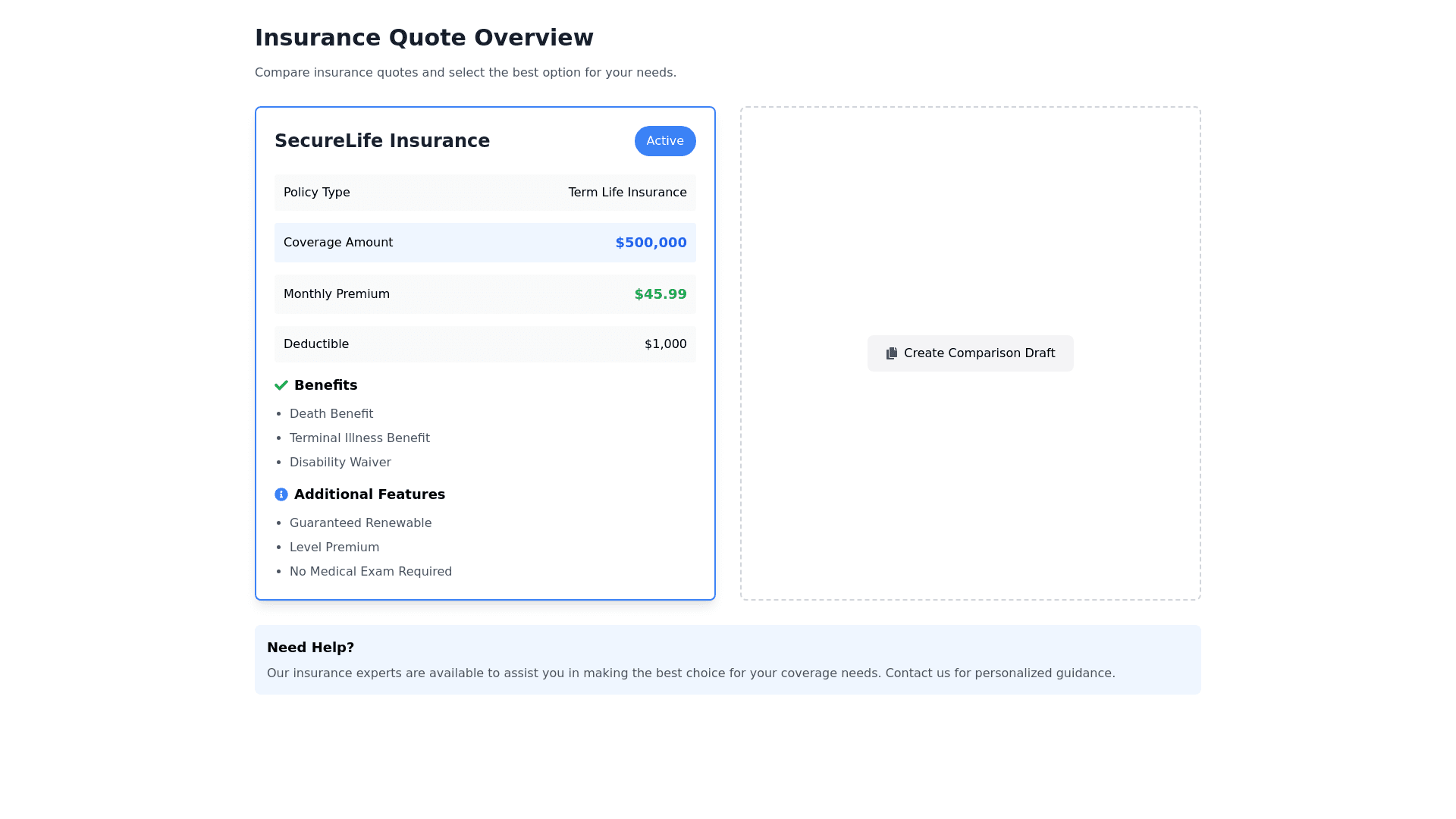Click No Medical Exam Required feature
The height and width of the screenshot is (819, 1456).
(371, 572)
